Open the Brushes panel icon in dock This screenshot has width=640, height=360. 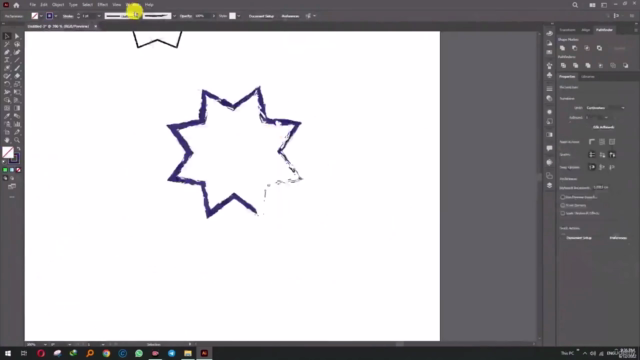[x=549, y=65]
